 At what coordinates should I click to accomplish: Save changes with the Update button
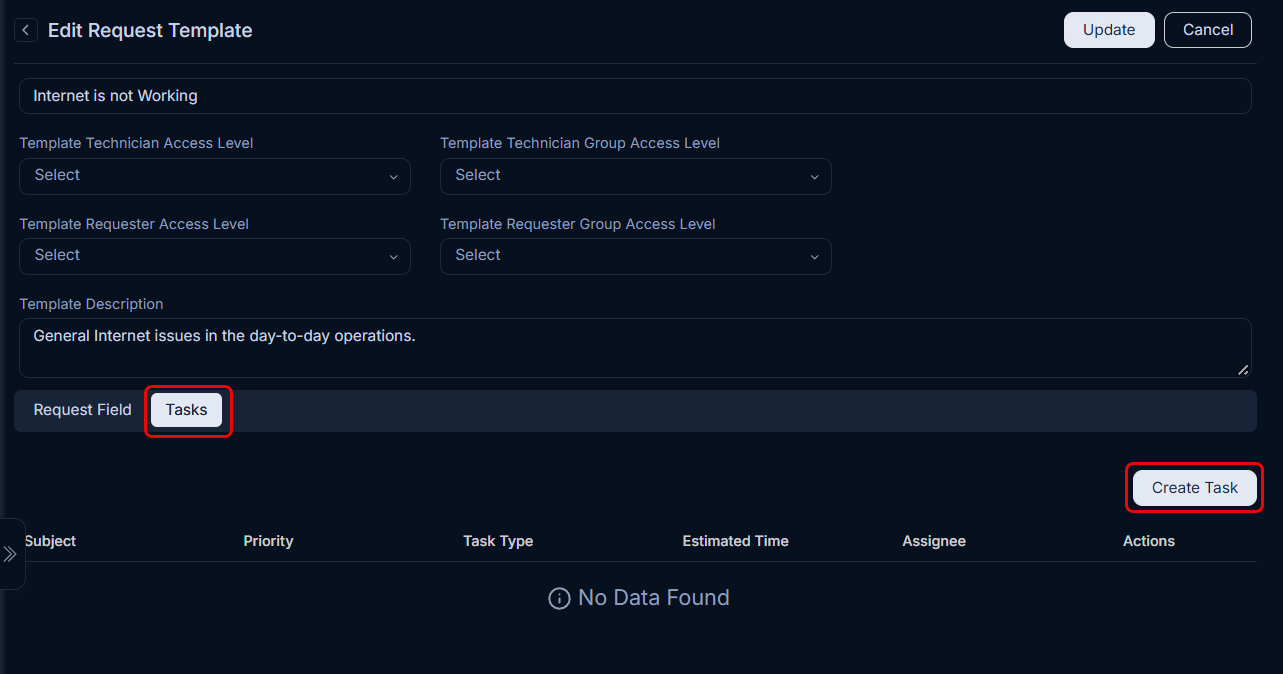(1109, 30)
